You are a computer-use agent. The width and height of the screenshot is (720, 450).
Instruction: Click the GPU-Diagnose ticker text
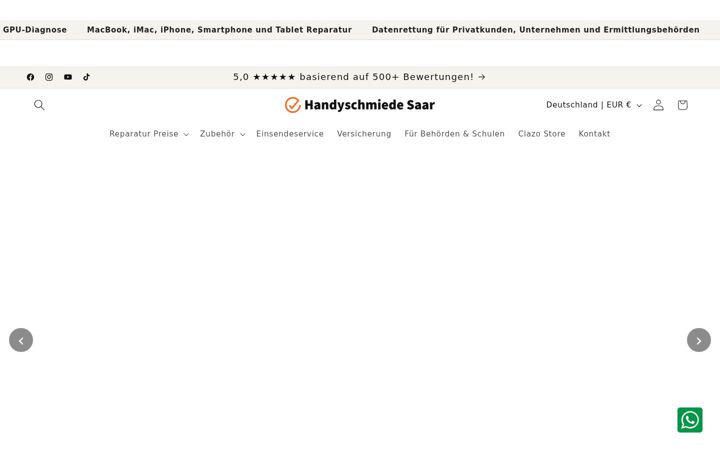[x=34, y=30]
